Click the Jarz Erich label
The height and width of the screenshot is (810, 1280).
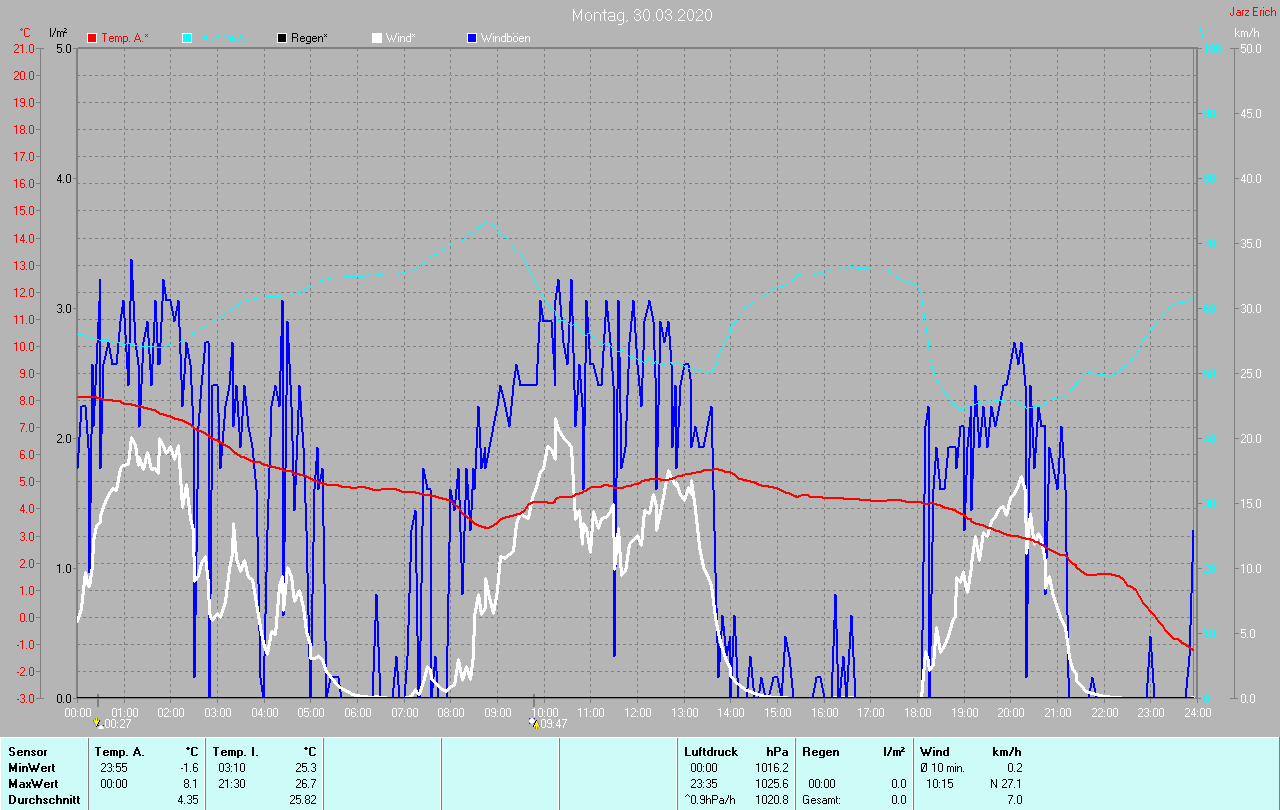tap(1252, 12)
